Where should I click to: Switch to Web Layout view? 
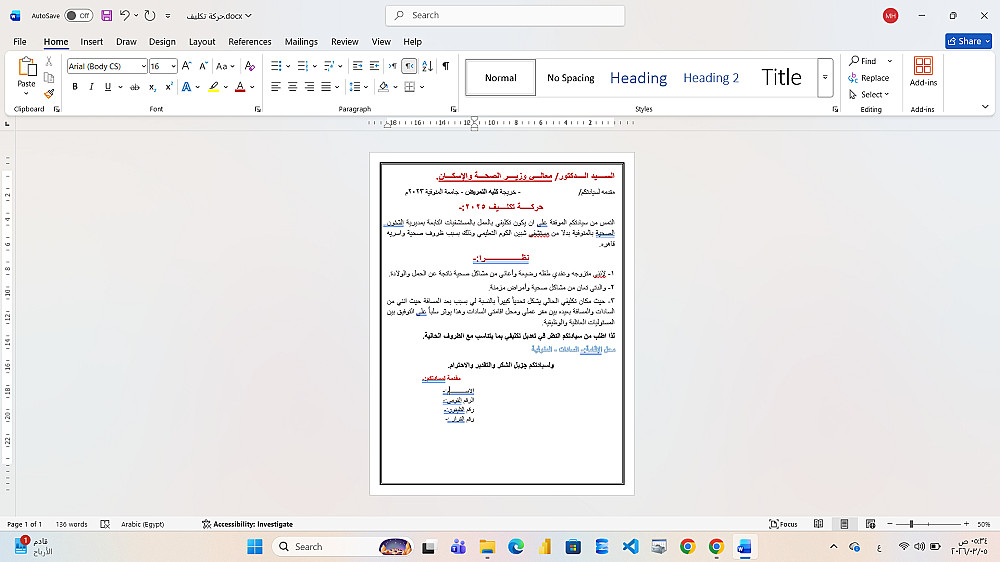tap(871, 524)
